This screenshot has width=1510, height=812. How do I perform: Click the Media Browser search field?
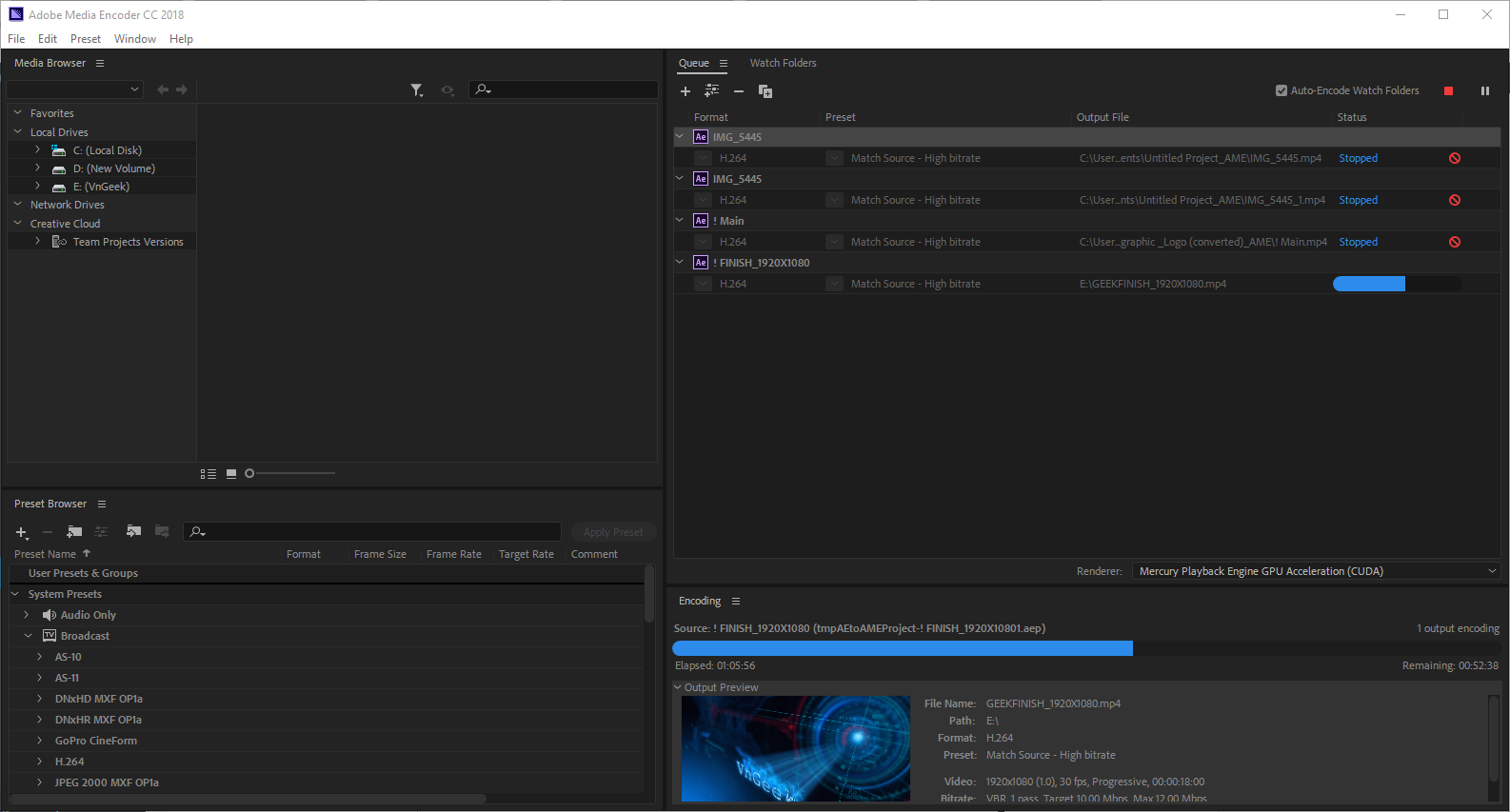564,89
